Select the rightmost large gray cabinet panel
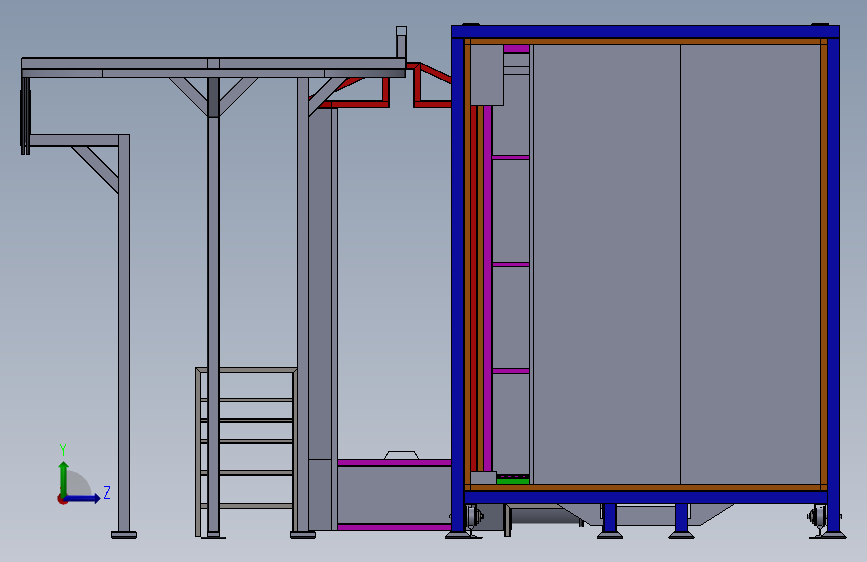 tap(750, 264)
